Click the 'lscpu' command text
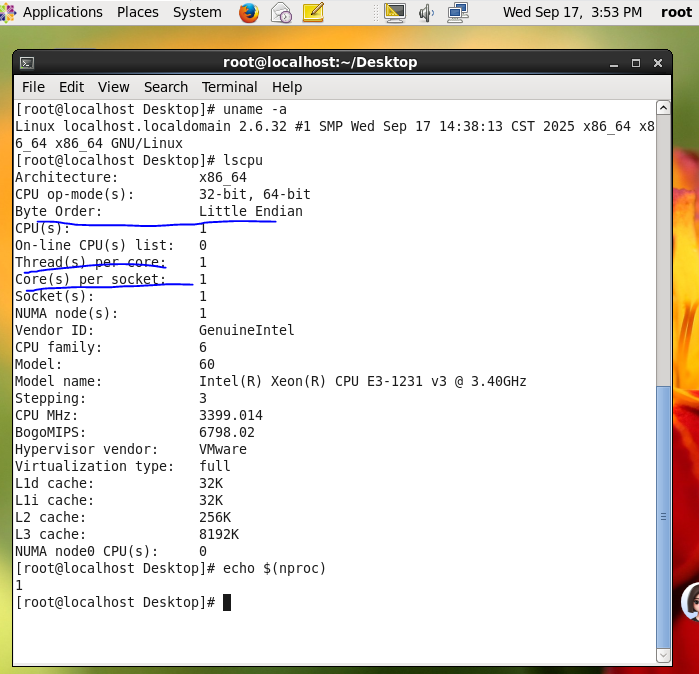Viewport: 699px width, 674px height. click(x=243, y=161)
